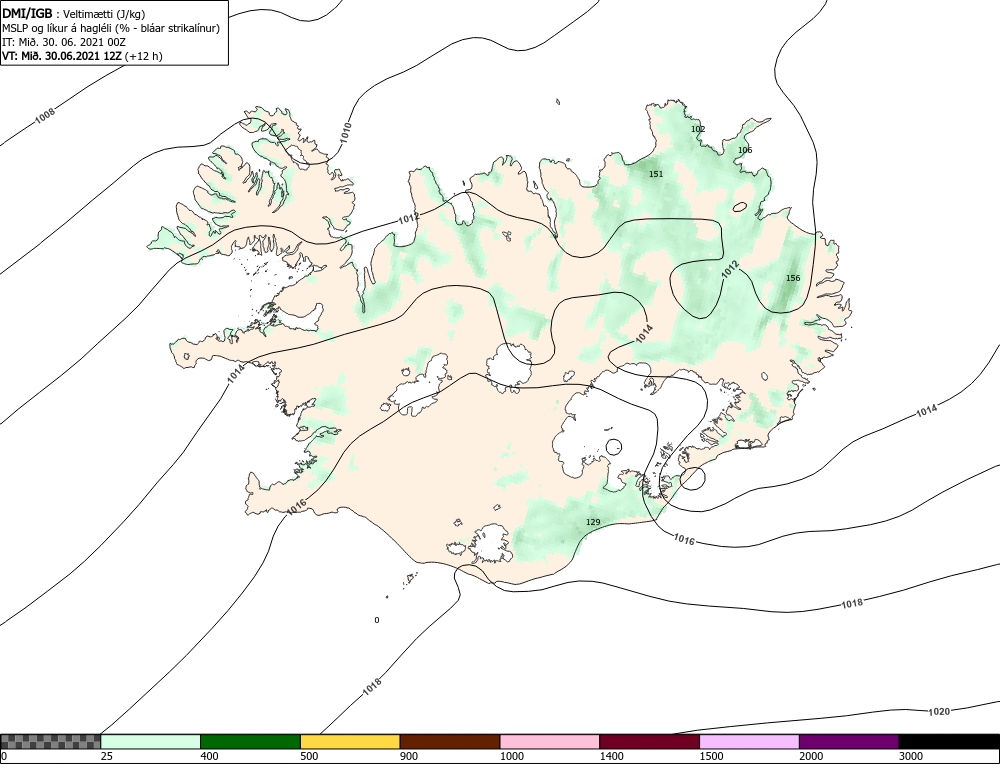Screen dimensions: 1000x764
Task: Click the checkered gray 0–25 legend swatch
Action: coord(50,741)
